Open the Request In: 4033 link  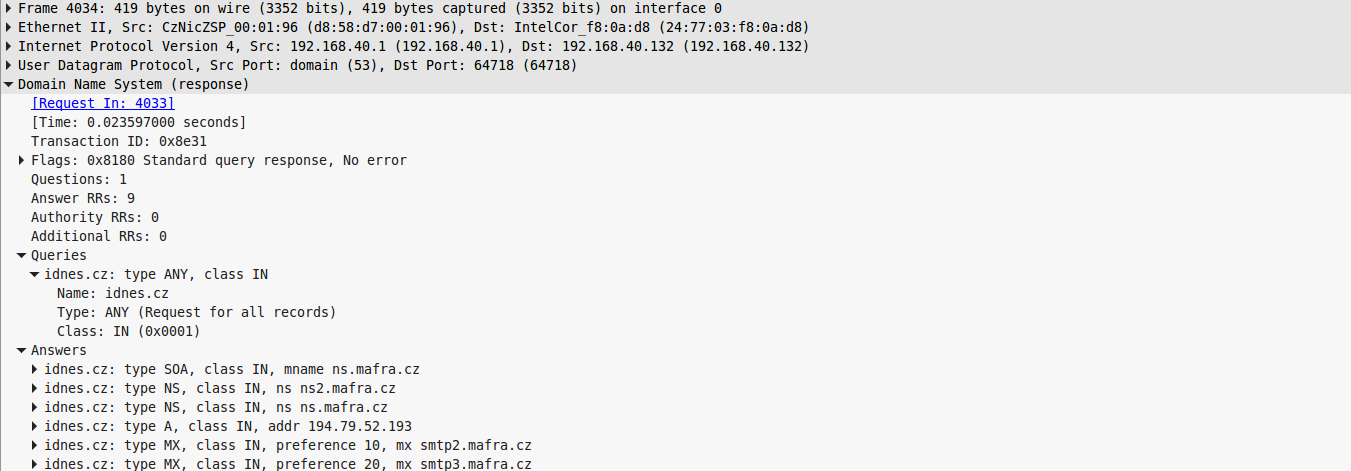tap(103, 103)
